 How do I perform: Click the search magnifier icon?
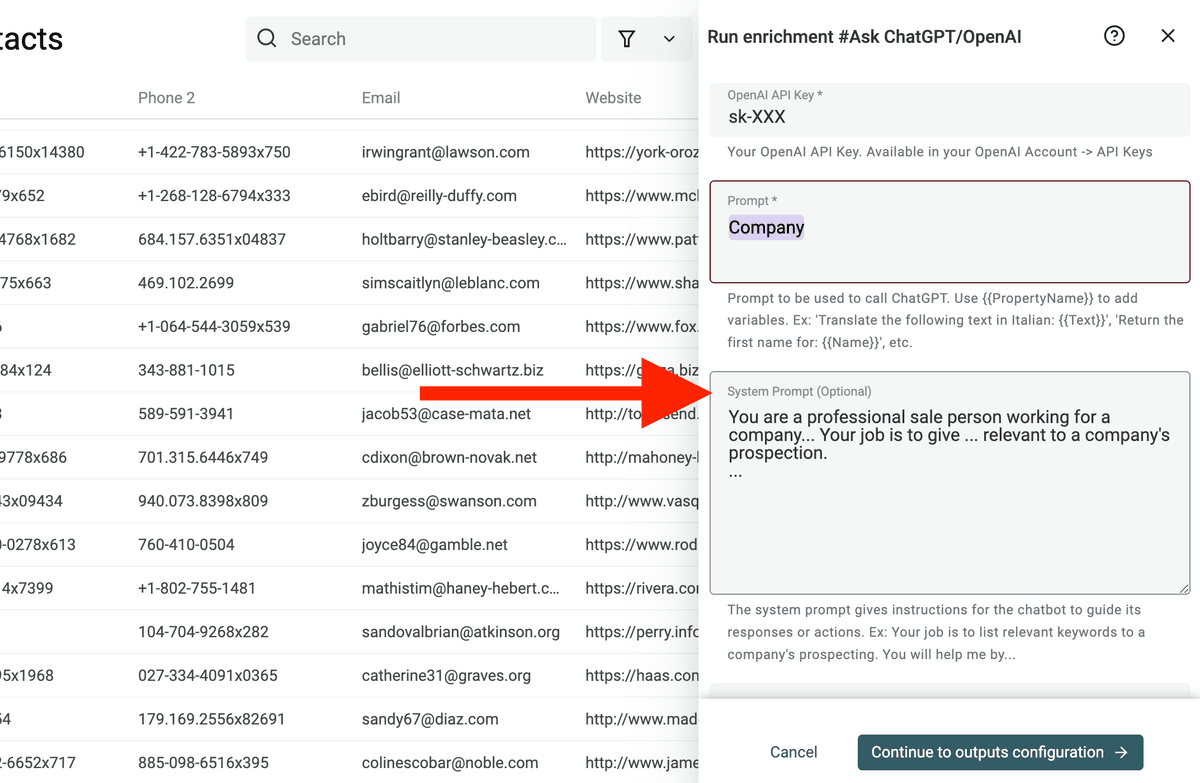click(267, 39)
